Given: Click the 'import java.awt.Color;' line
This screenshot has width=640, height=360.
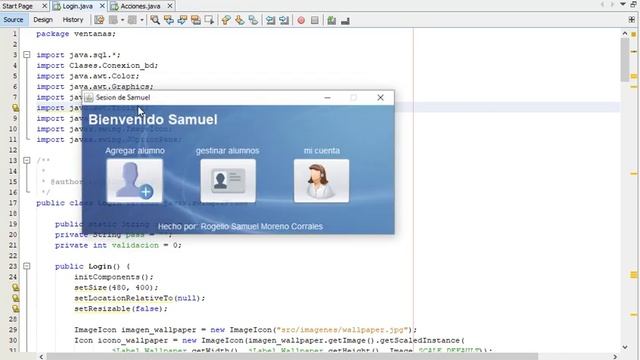Looking at the screenshot, I should coord(88,76).
